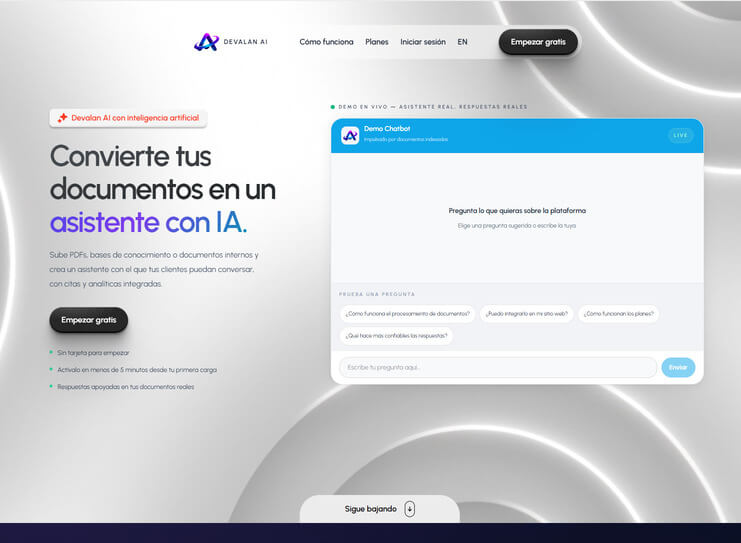Click the PRUEBA UNA PREGUNTA label
The height and width of the screenshot is (543, 741).
(377, 294)
